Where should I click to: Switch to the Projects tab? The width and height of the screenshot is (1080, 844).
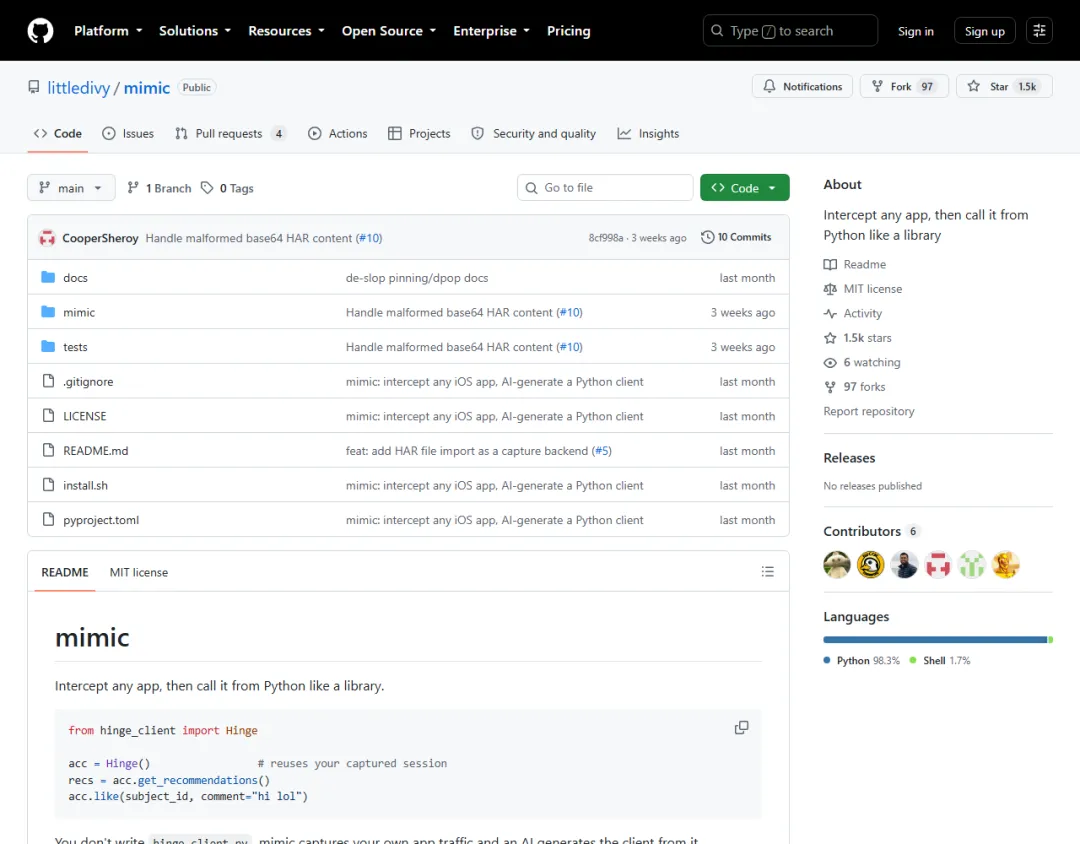(419, 134)
